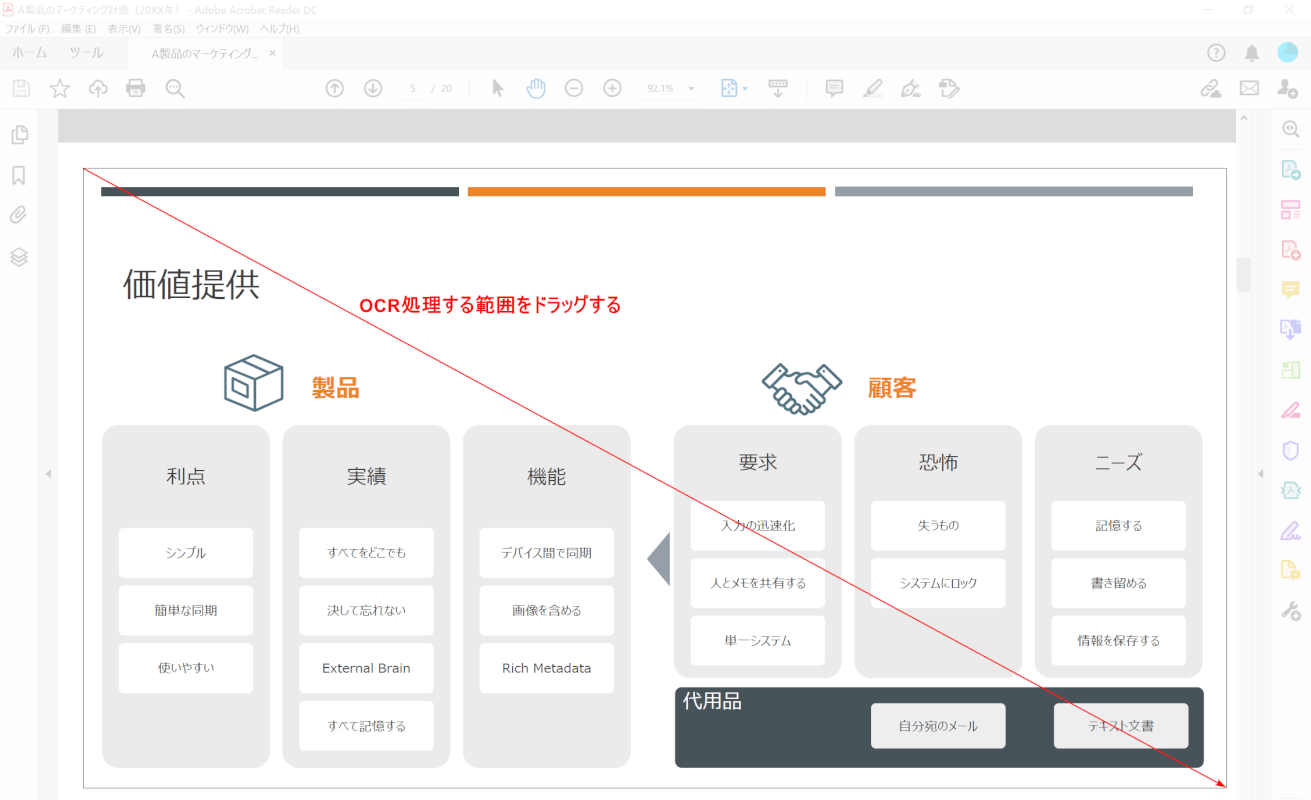
Task: Expand the fit page options dropdown
Action: click(x=745, y=89)
